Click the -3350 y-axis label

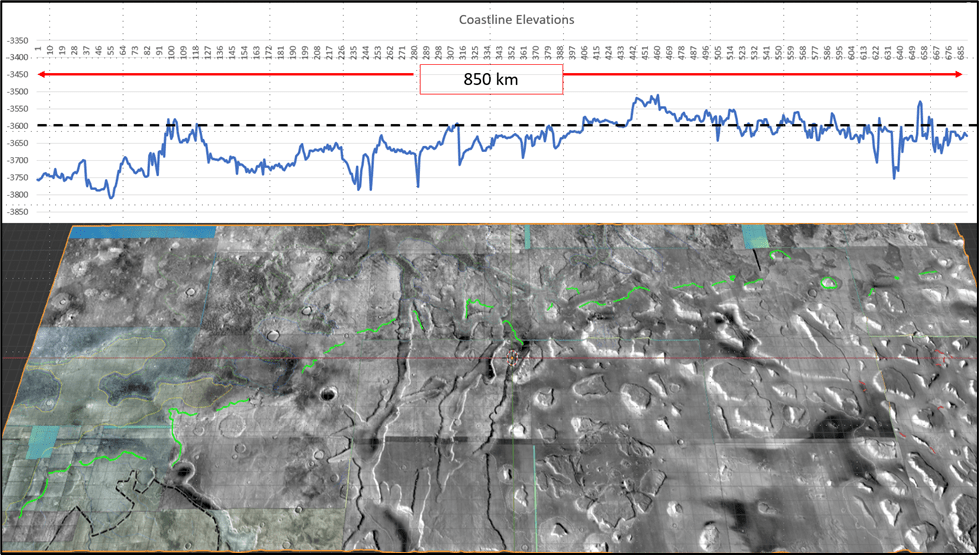pos(17,41)
